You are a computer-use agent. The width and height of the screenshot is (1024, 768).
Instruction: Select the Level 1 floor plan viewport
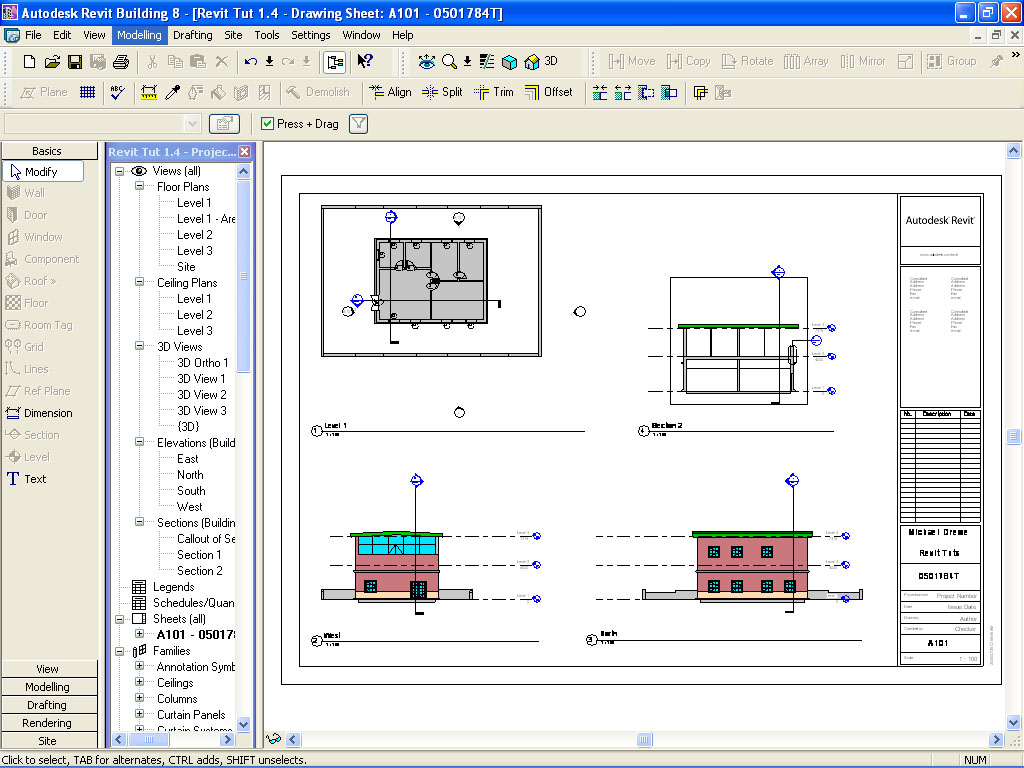(x=432, y=281)
